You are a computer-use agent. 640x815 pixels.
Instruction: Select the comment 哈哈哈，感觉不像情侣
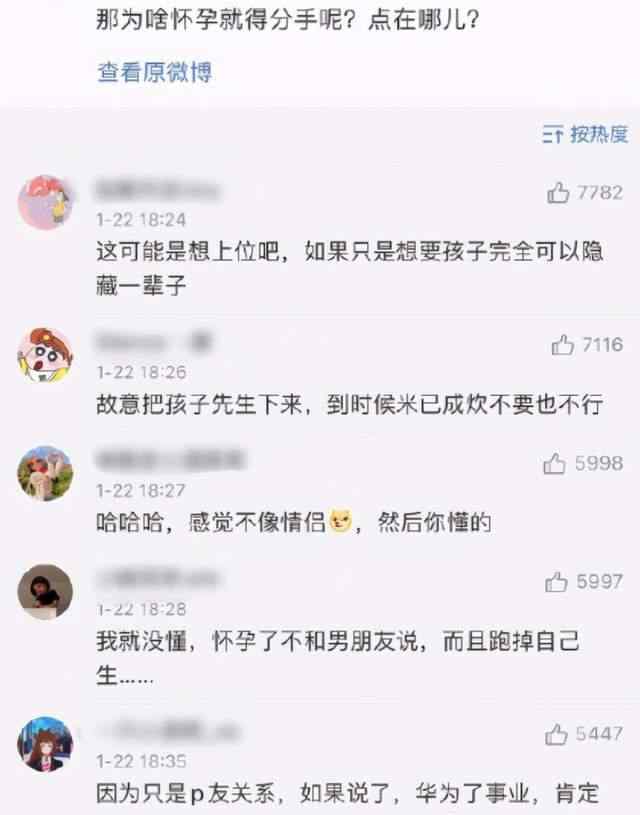pyautogui.click(x=293, y=522)
